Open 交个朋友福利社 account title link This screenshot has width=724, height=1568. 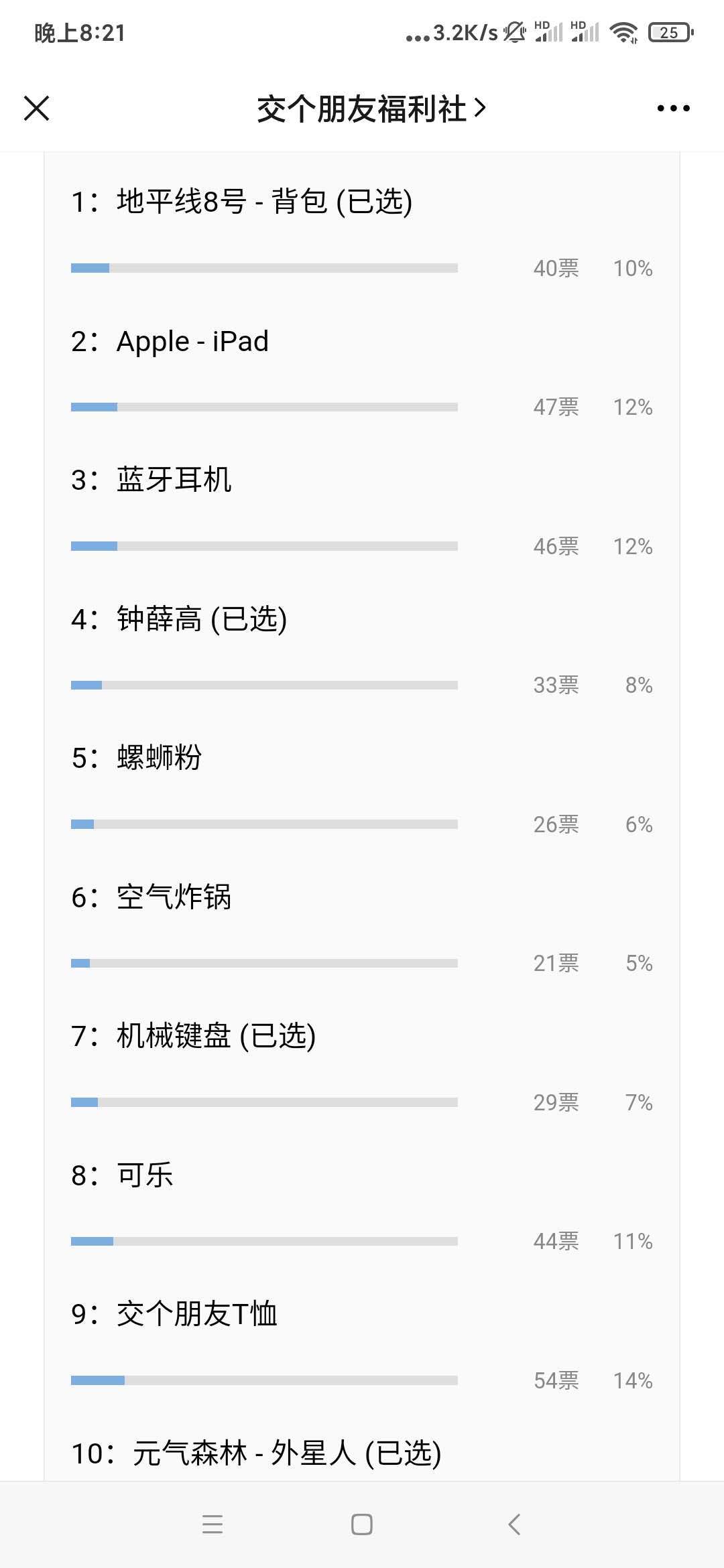[x=371, y=109]
